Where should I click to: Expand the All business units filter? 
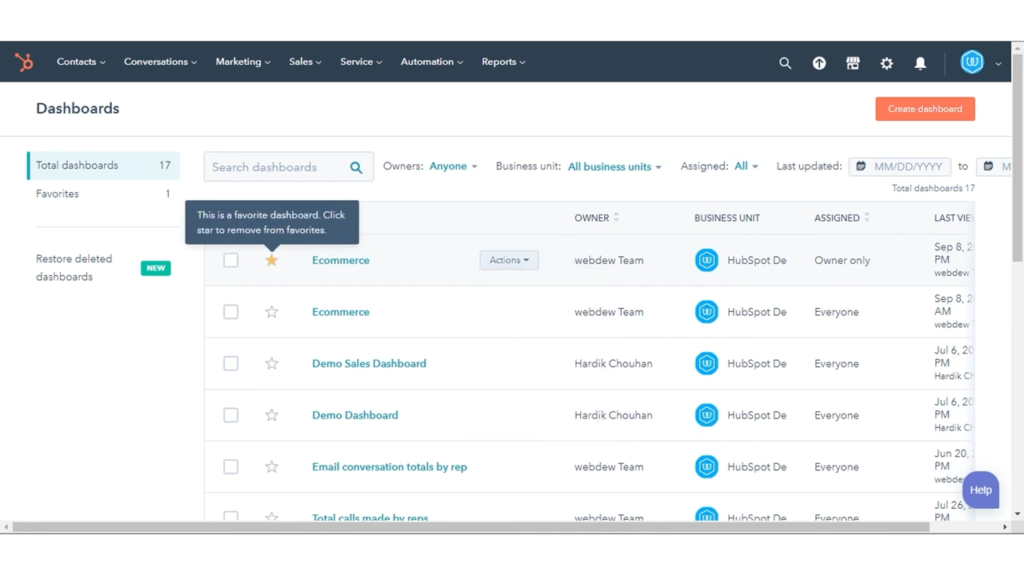click(x=609, y=166)
